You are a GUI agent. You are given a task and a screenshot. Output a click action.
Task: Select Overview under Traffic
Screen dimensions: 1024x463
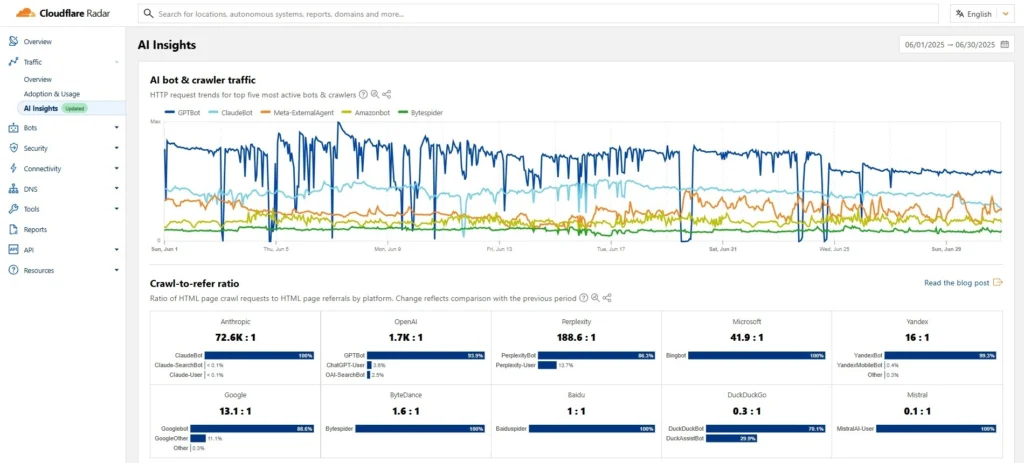click(x=37, y=79)
